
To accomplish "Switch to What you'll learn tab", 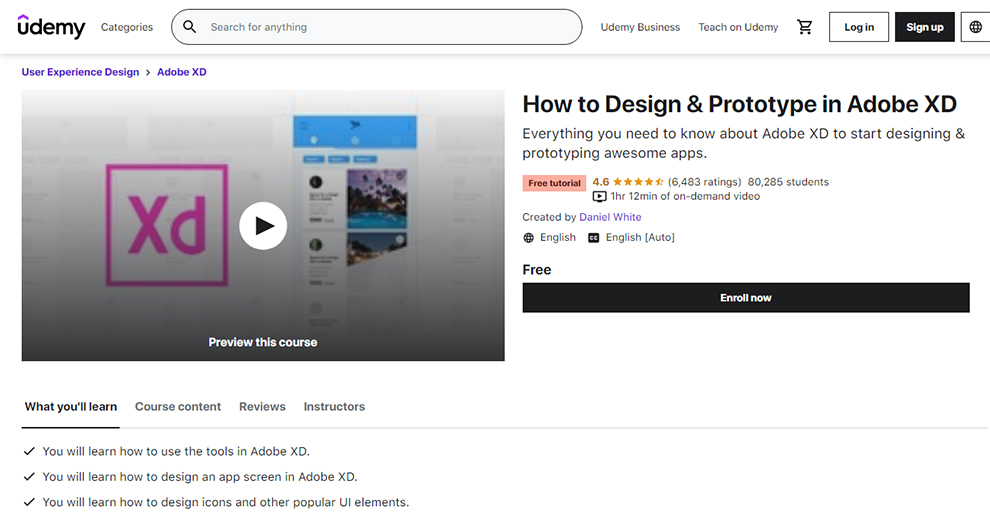I will pyautogui.click(x=71, y=407).
